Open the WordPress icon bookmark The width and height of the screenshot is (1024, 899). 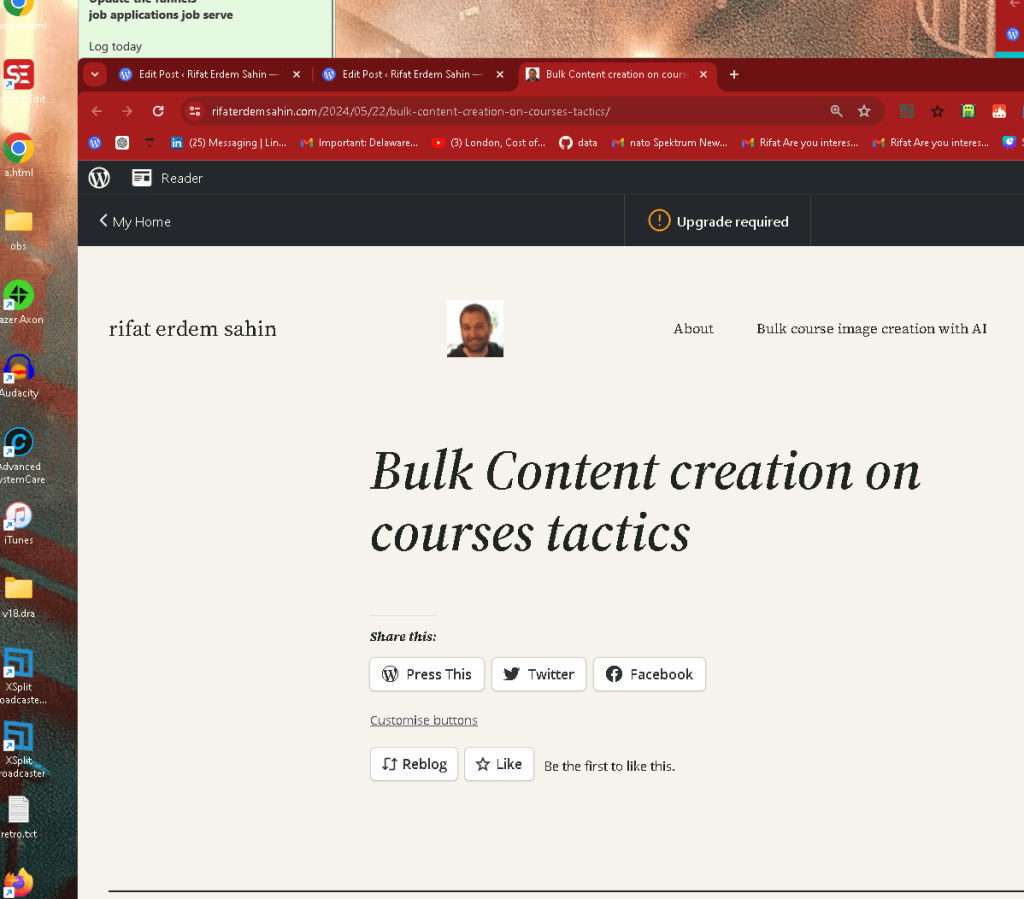tap(95, 142)
